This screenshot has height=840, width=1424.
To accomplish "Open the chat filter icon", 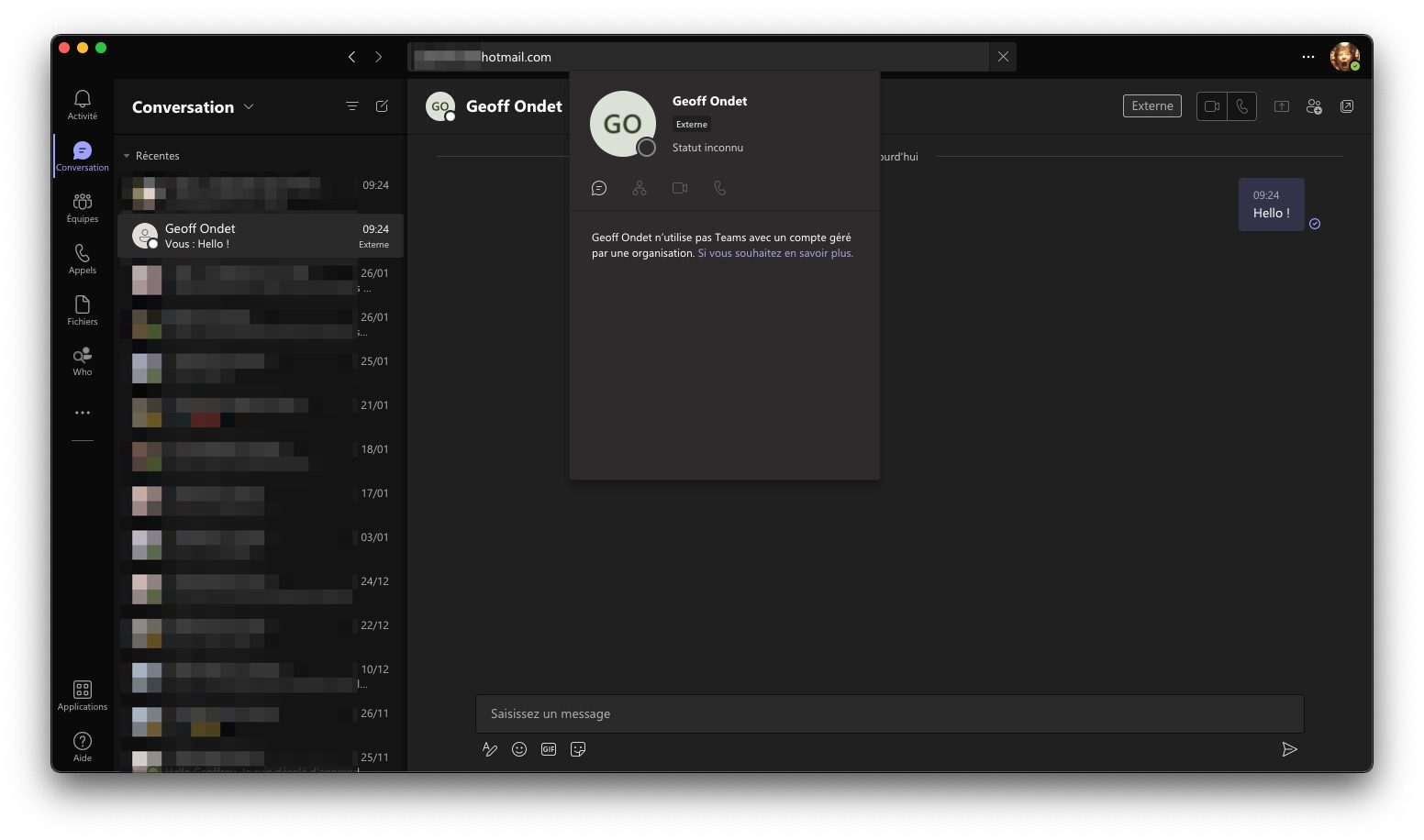I will click(x=351, y=106).
